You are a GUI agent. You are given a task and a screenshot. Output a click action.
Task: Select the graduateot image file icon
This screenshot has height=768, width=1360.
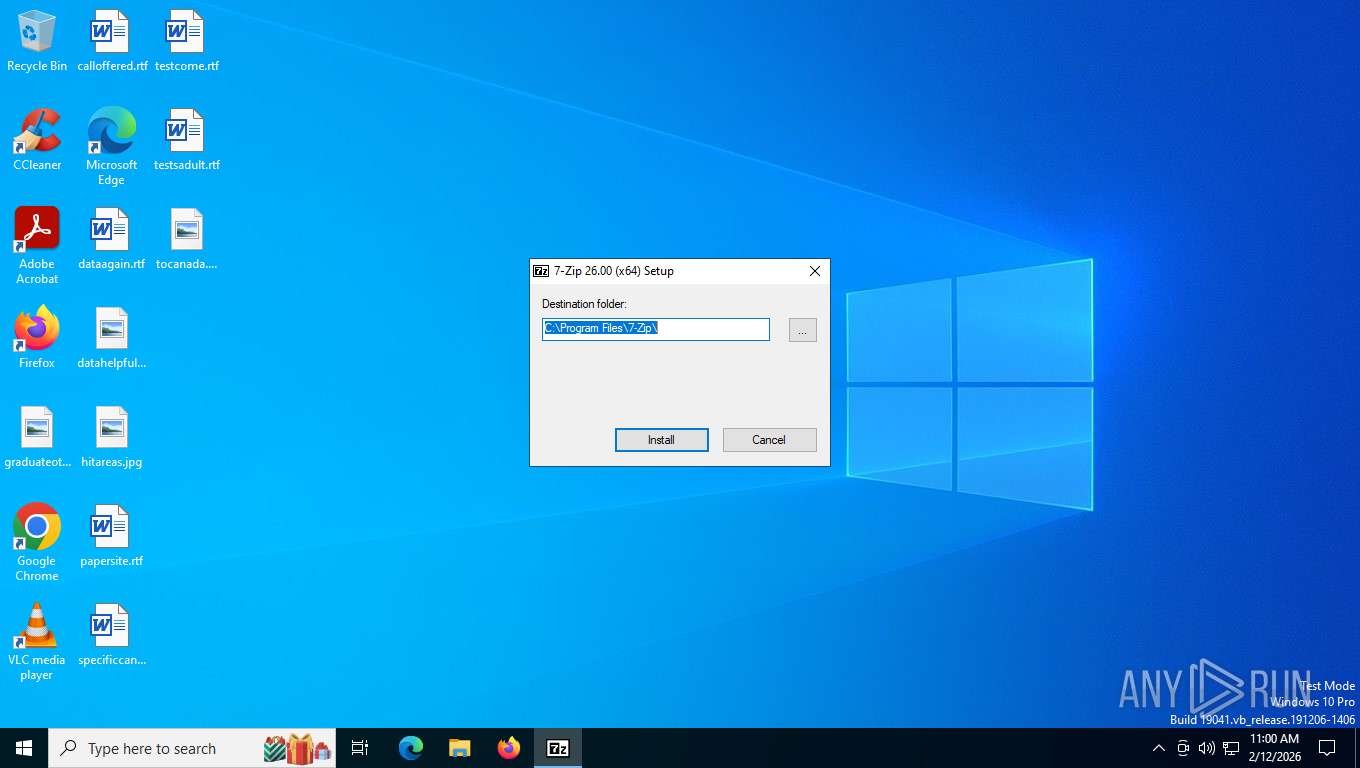tap(38, 437)
